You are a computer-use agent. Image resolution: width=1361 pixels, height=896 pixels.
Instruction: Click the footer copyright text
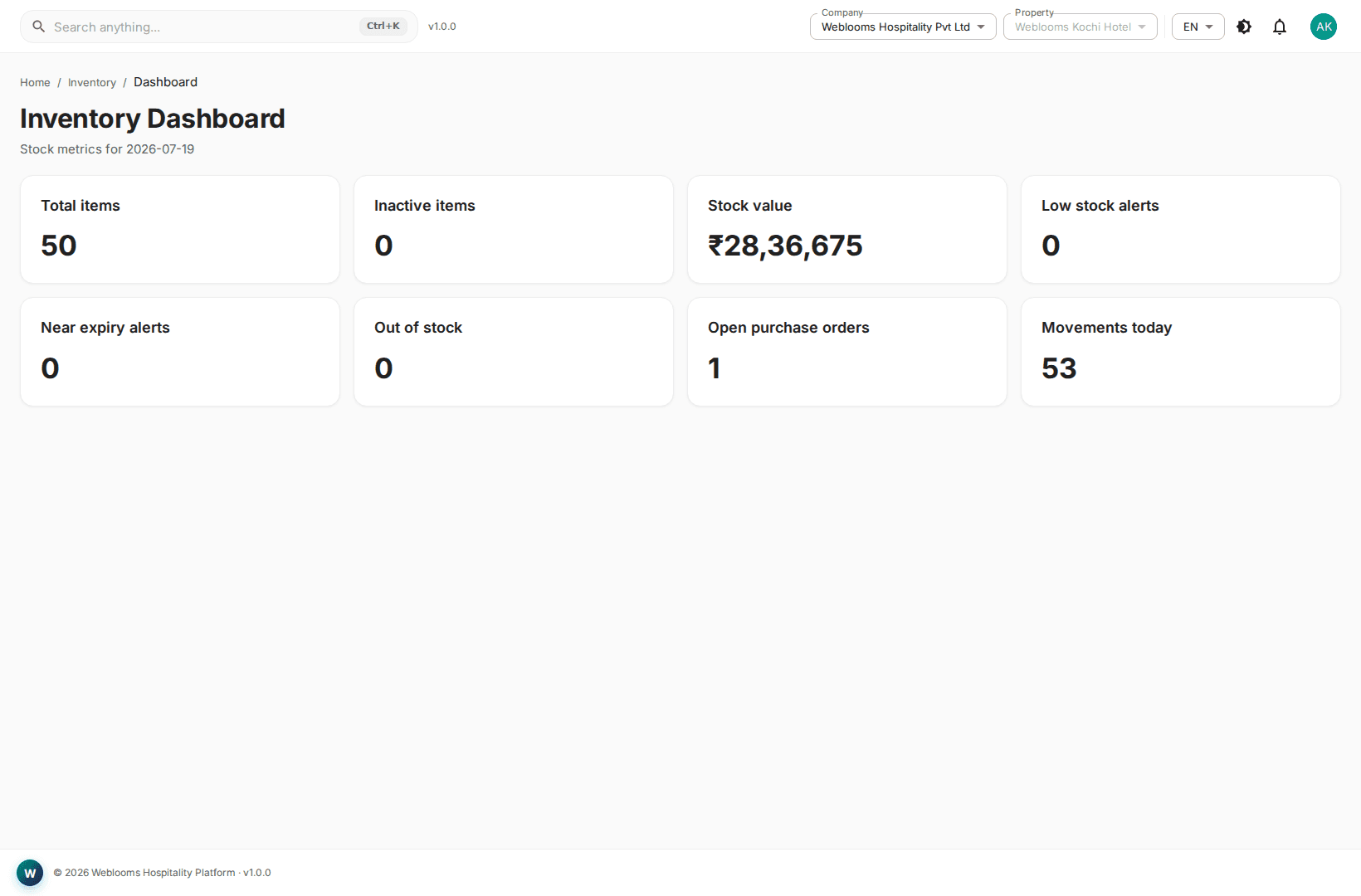pos(162,873)
